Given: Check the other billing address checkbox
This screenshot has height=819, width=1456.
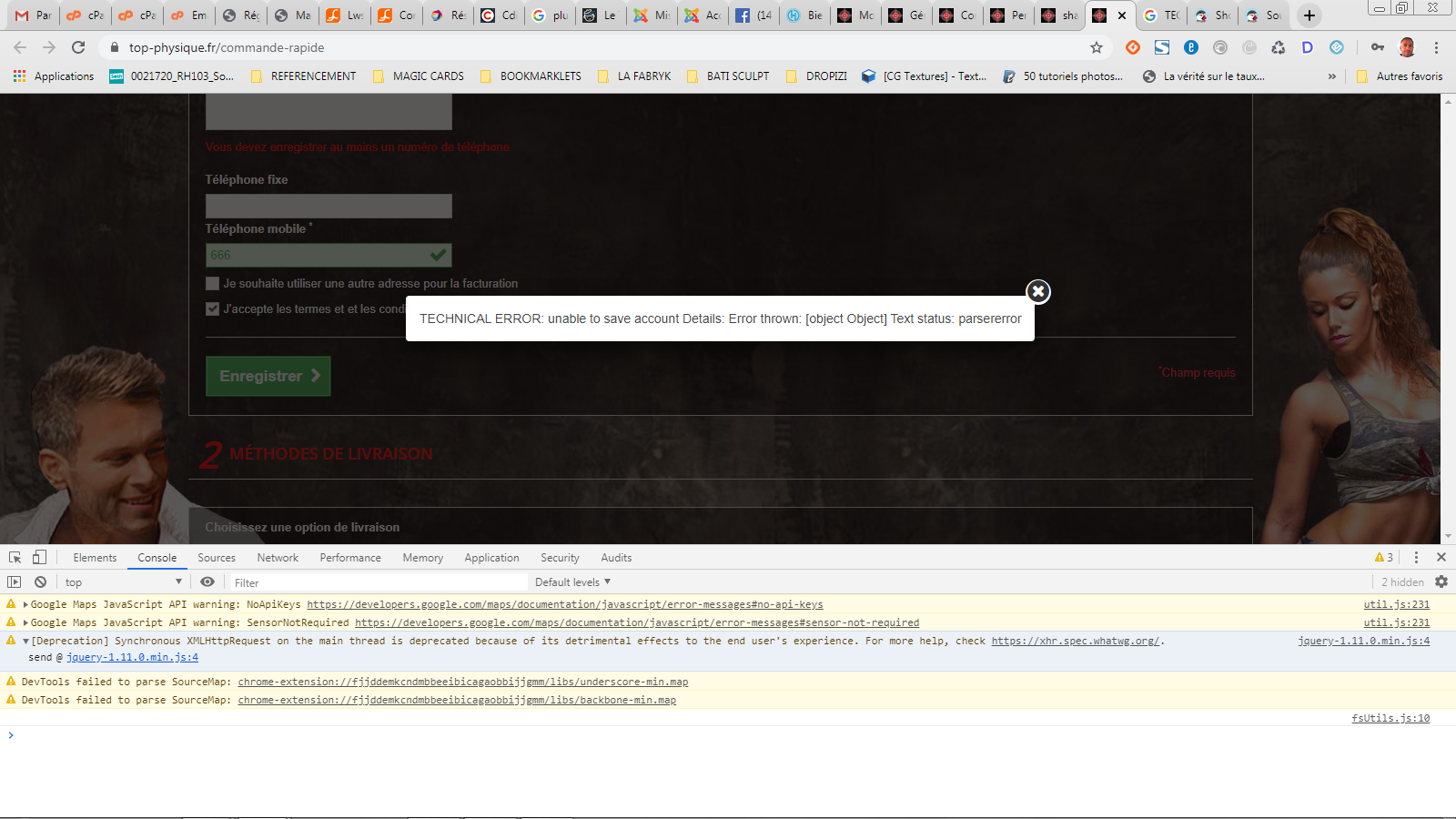Looking at the screenshot, I should (213, 283).
